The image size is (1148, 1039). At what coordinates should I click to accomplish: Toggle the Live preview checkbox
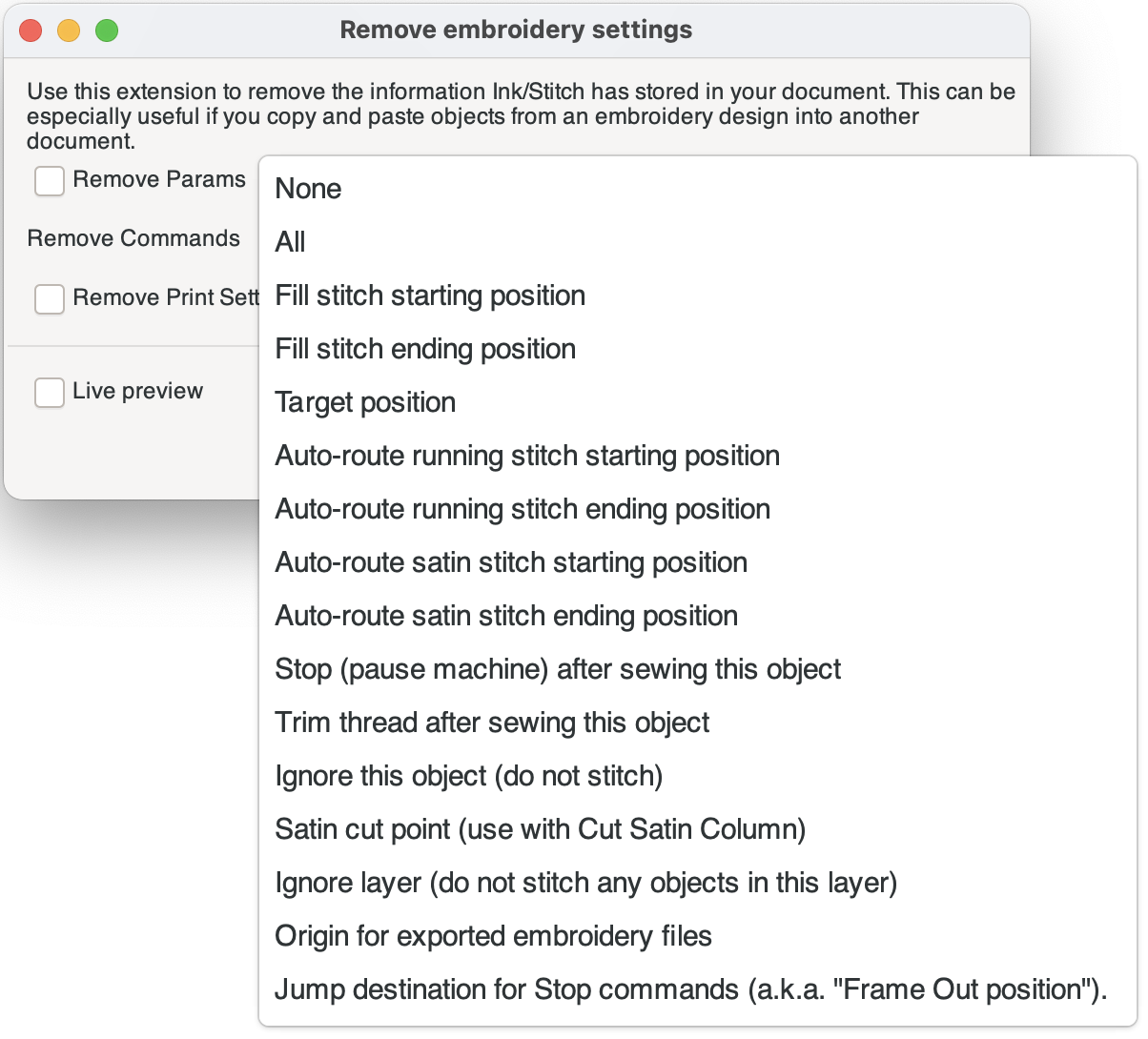(x=50, y=392)
